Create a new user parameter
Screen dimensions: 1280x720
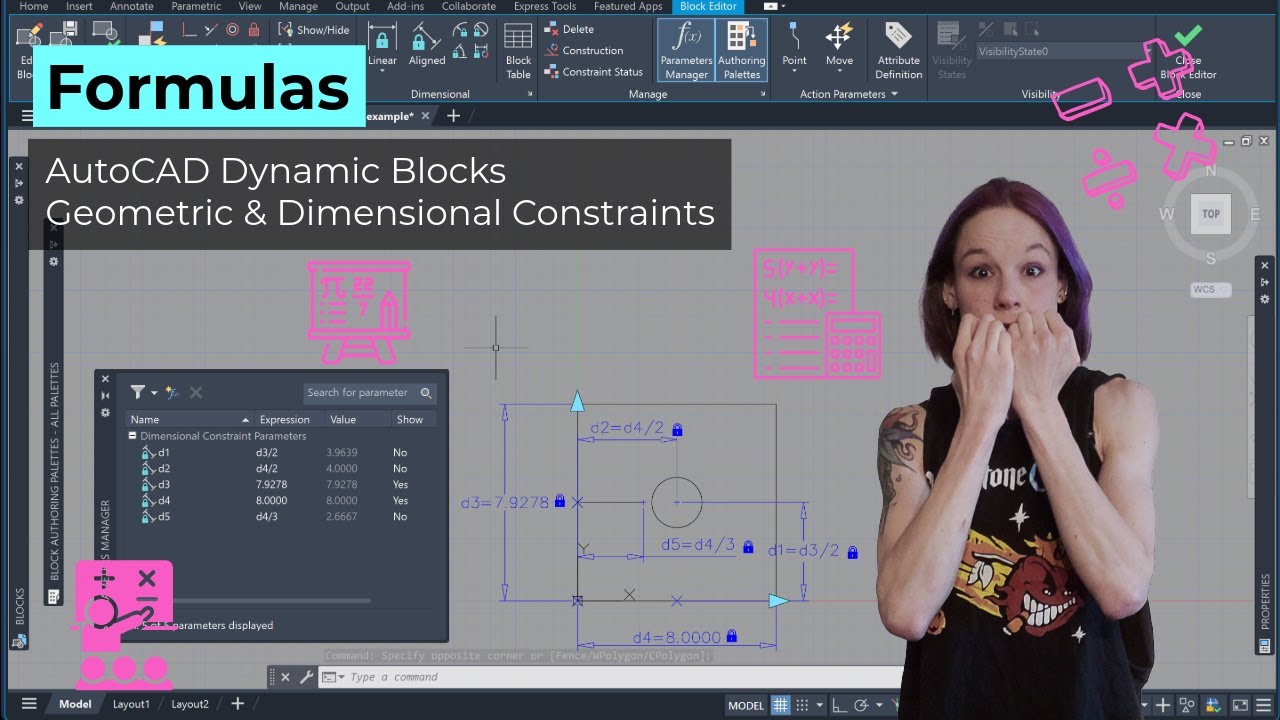pyautogui.click(x=173, y=393)
